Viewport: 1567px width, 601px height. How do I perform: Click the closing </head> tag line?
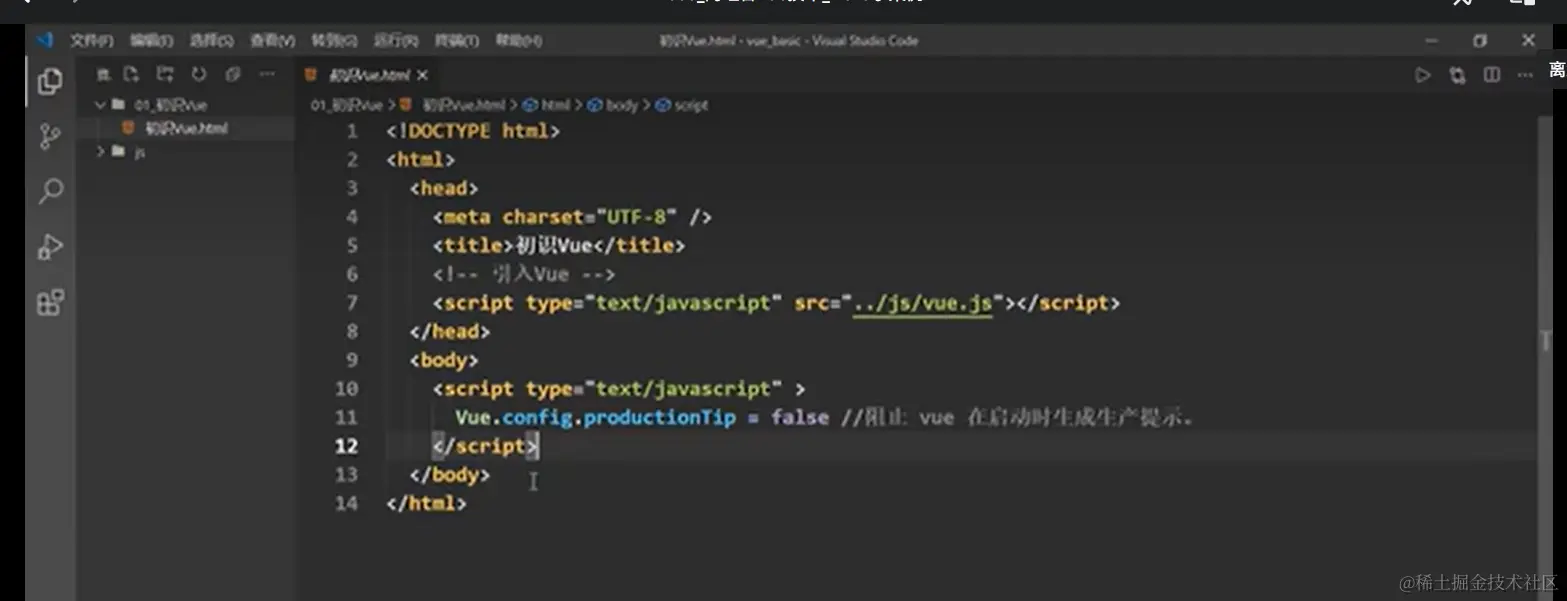point(450,332)
